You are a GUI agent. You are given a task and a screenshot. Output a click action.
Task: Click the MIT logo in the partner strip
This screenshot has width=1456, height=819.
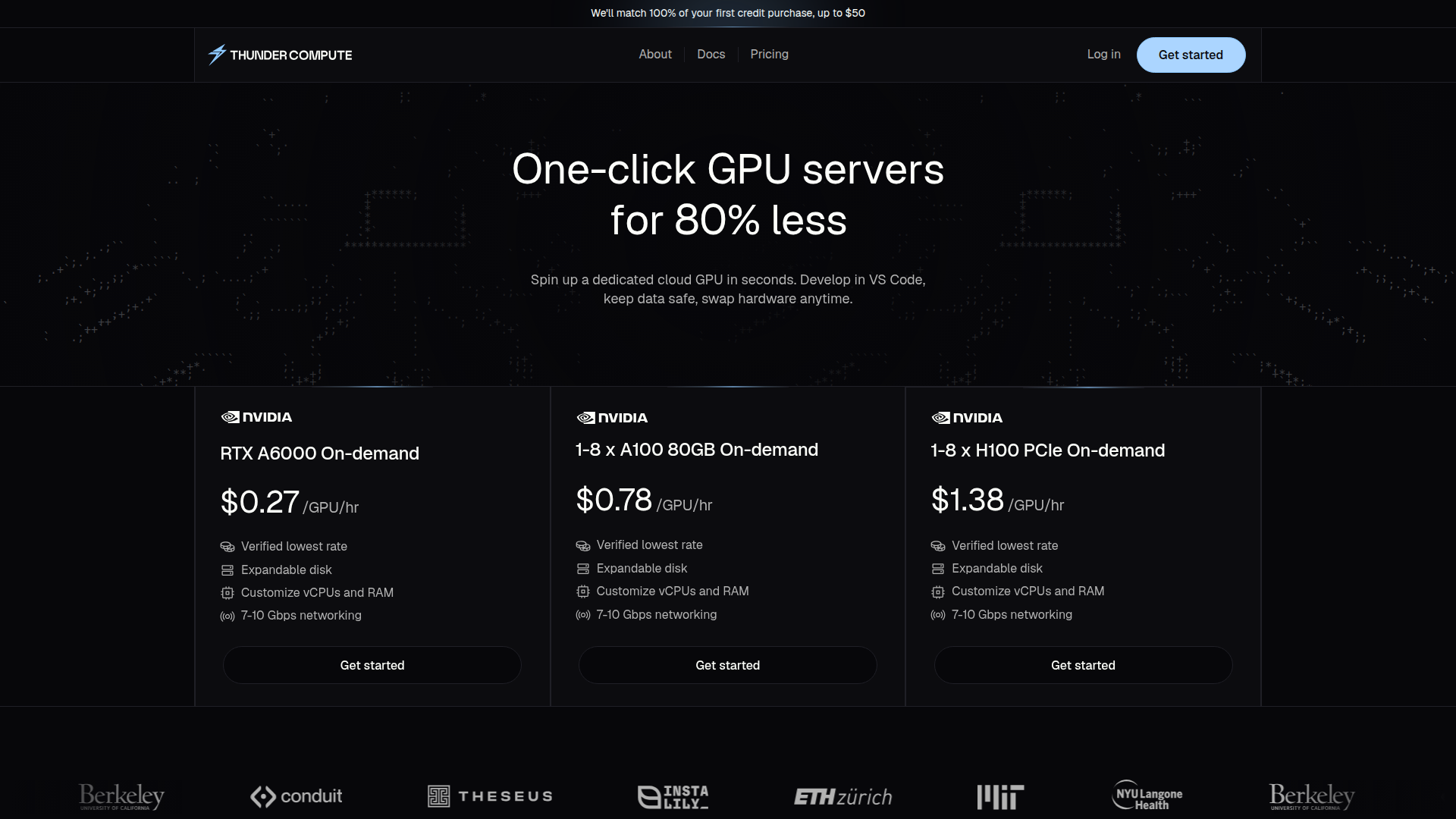coord(1000,797)
